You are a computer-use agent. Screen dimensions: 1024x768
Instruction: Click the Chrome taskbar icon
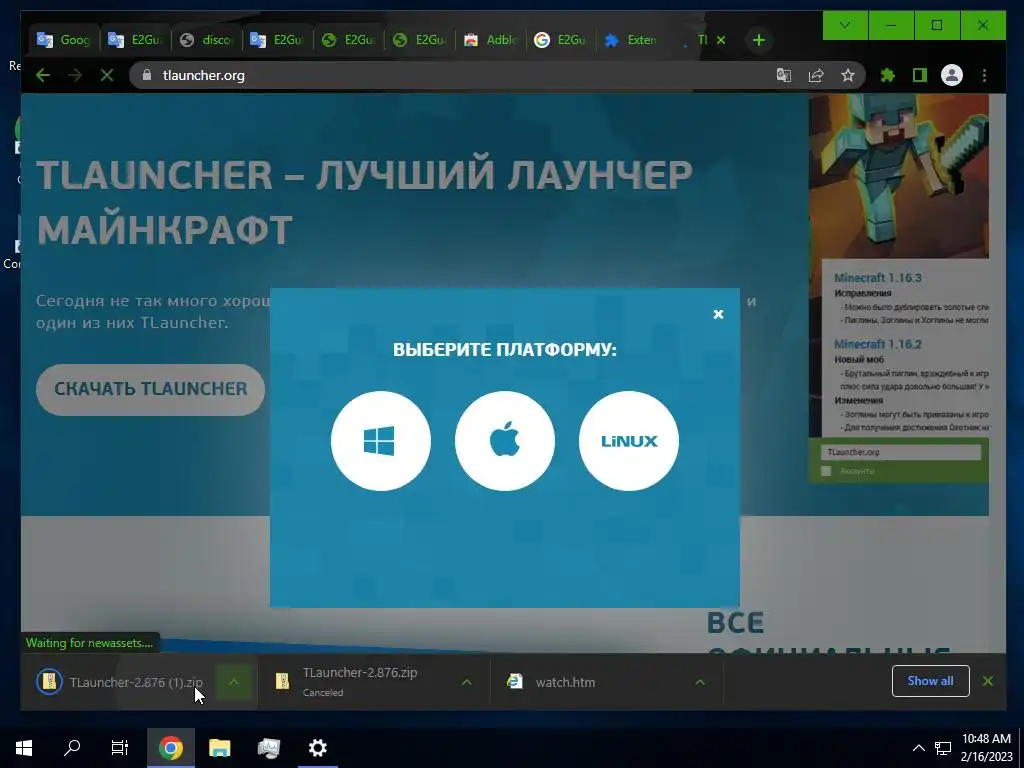point(170,748)
